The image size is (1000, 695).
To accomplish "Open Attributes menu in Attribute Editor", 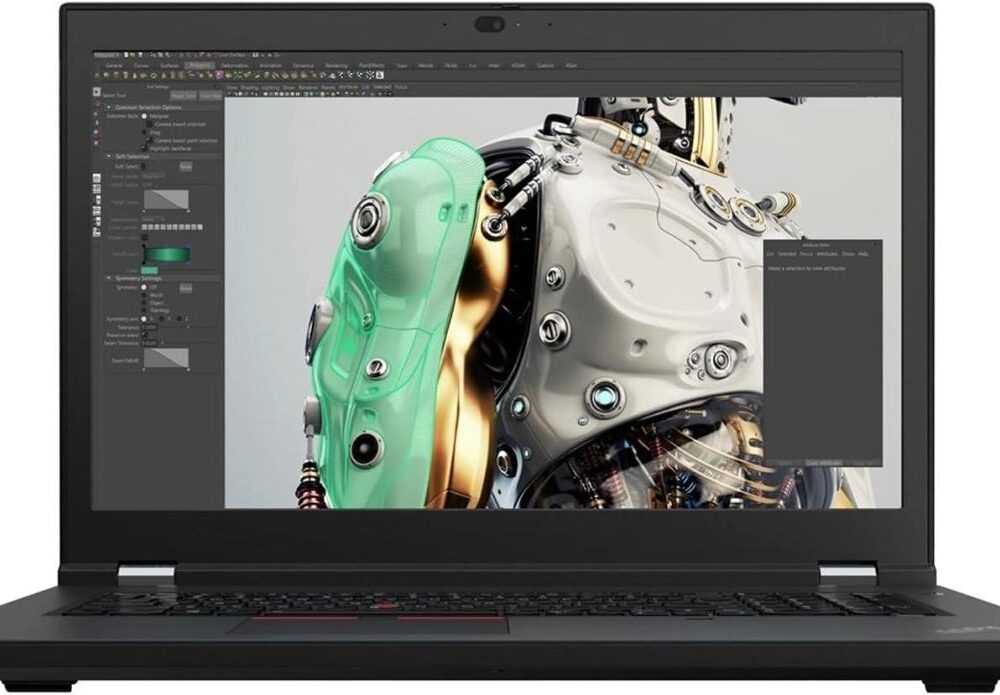I will coord(827,254).
